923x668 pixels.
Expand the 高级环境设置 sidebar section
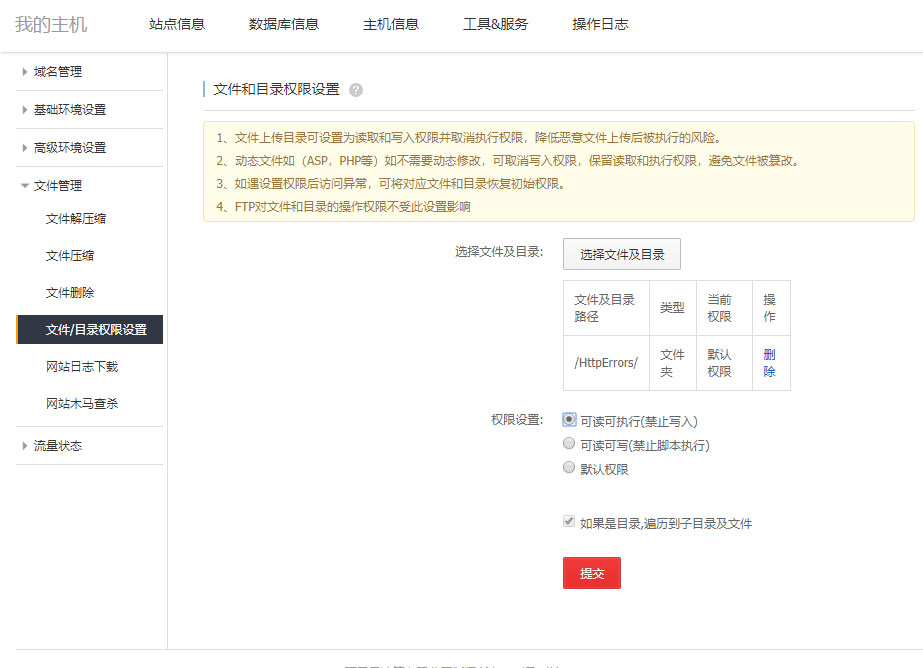[x=69, y=148]
